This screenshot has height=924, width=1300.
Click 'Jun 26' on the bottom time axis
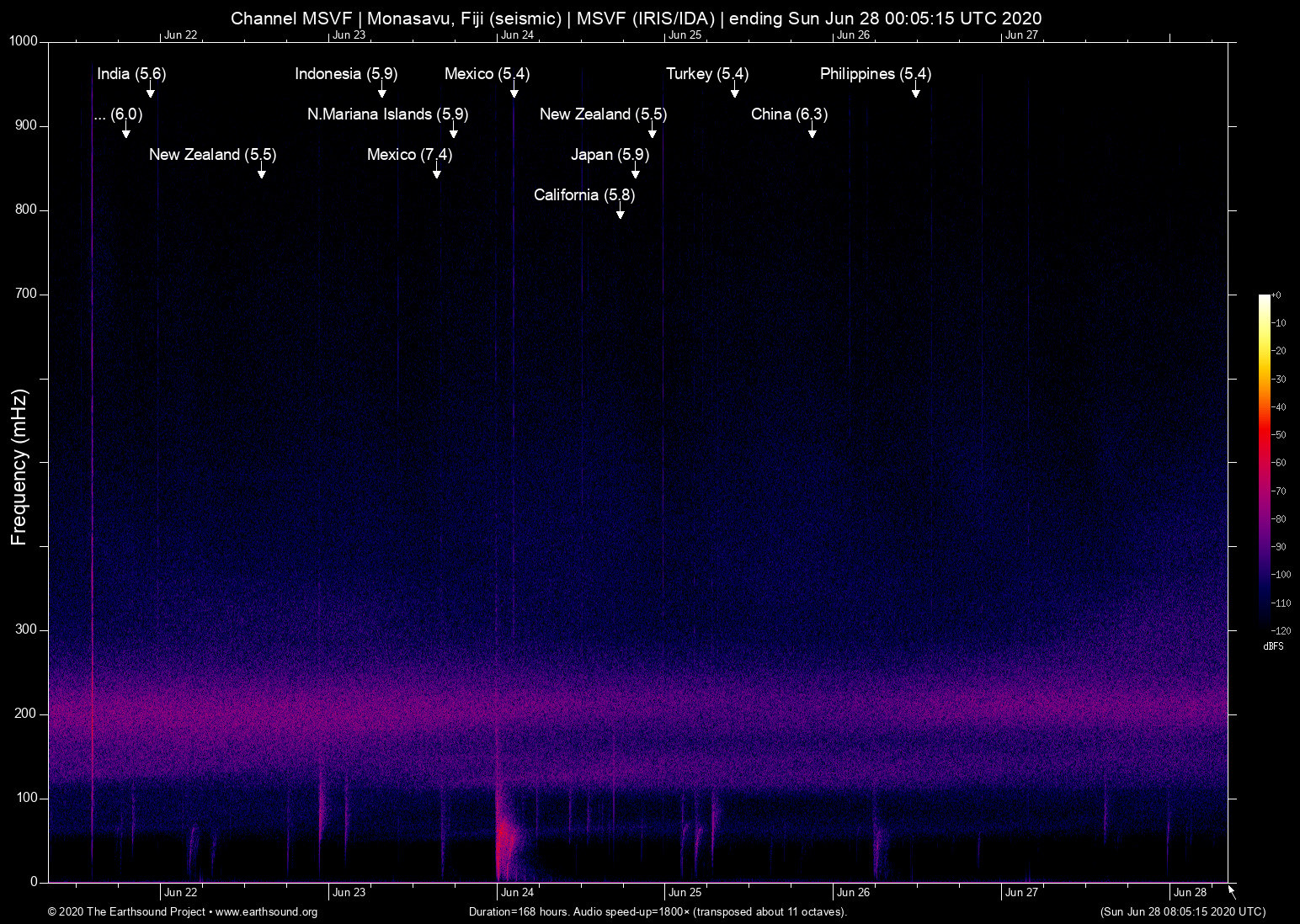[854, 893]
